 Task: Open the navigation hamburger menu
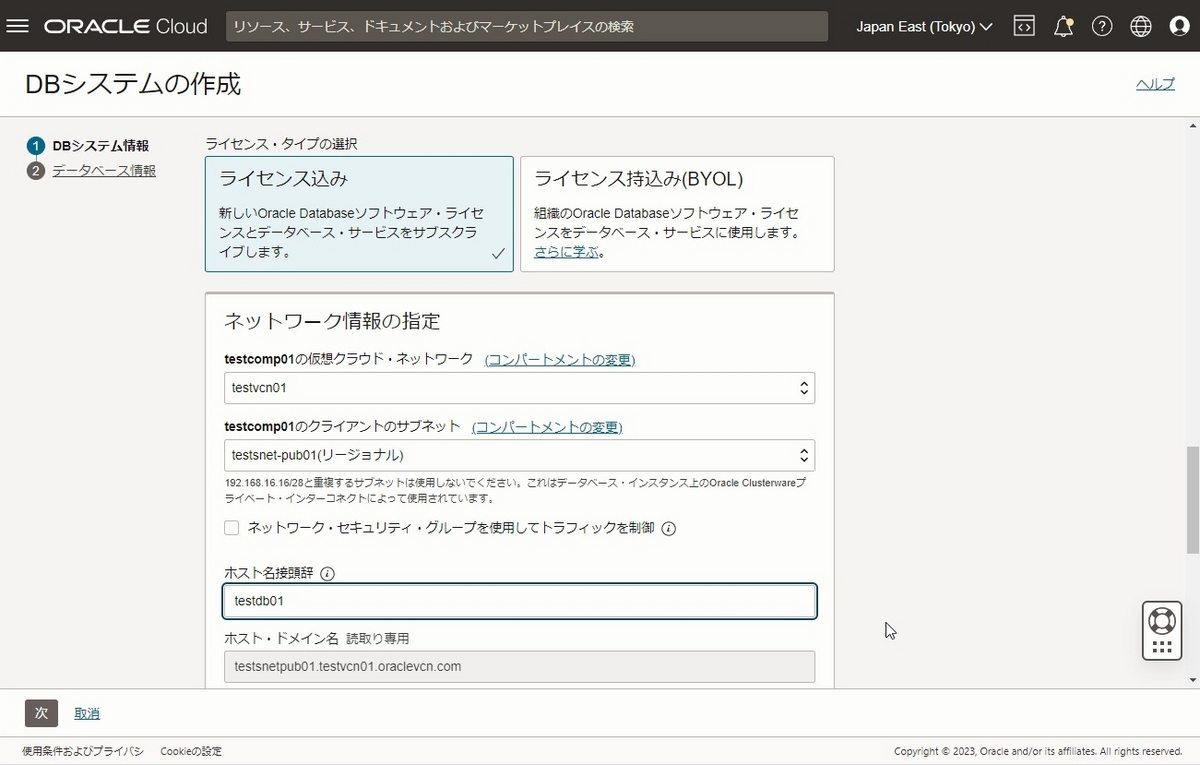tap(18, 26)
